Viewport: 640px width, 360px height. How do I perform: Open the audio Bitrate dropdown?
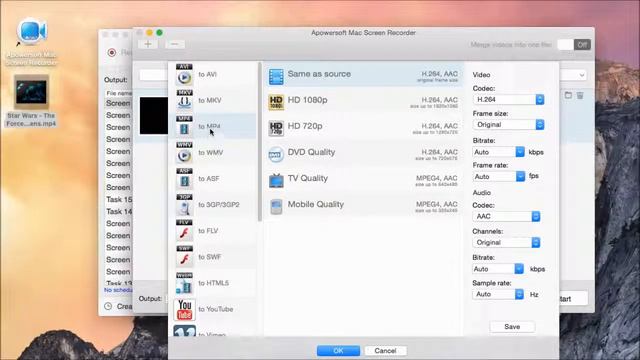pyautogui.click(x=498, y=269)
